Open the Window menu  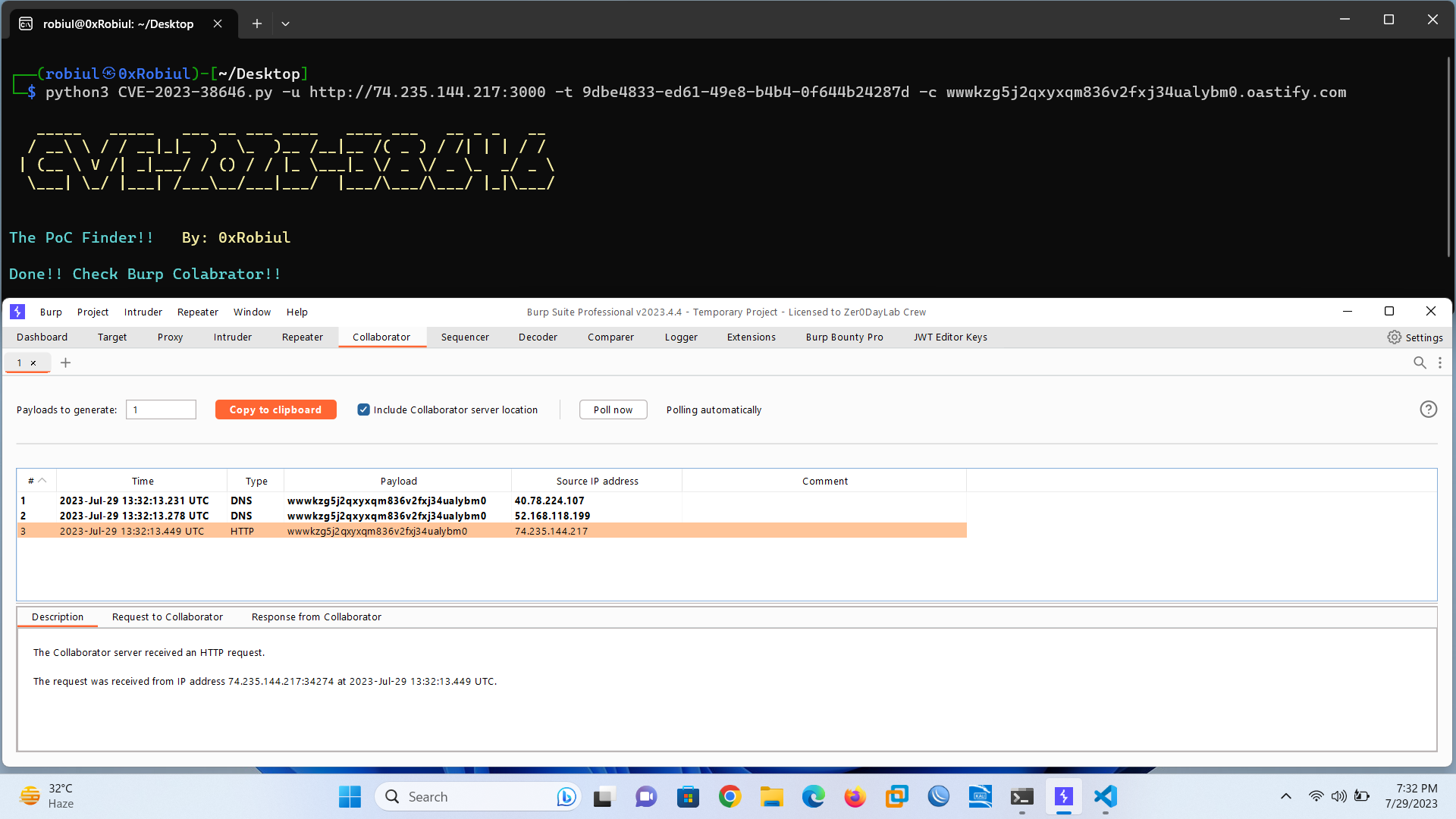252,312
